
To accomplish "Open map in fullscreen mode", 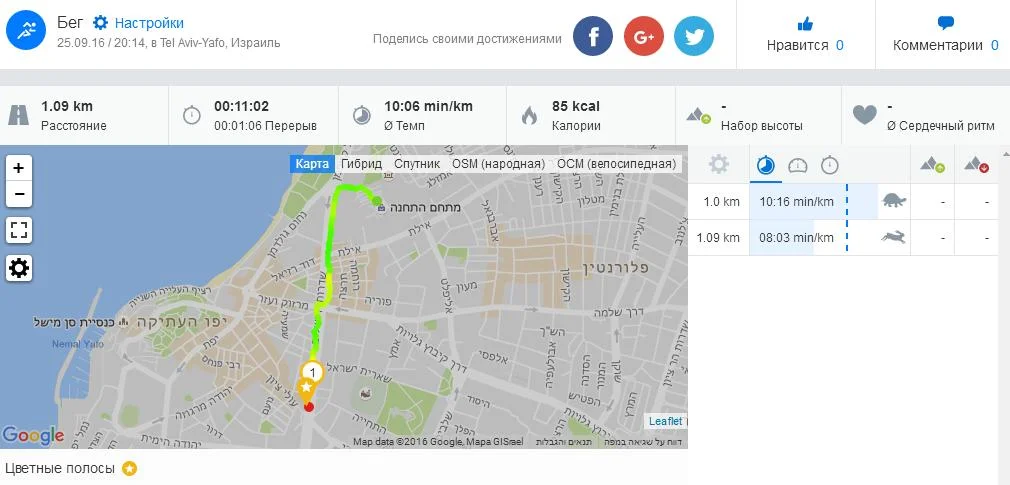I will (x=19, y=230).
